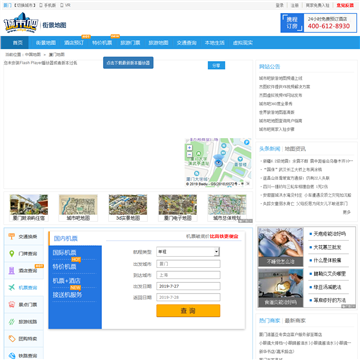The height and width of the screenshot is (360, 360).
Task: Zoom in with the mini map plus button
Action: point(189,148)
